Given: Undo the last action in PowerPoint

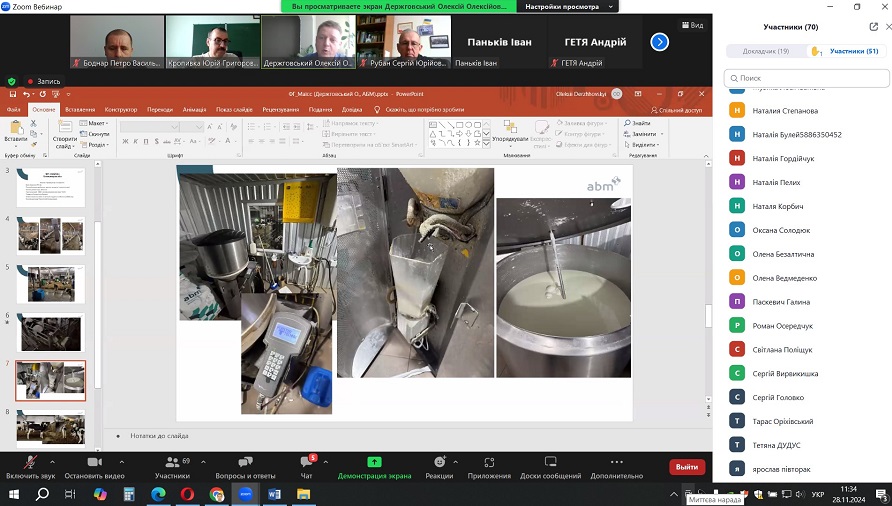Looking at the screenshot, I should click(x=26, y=94).
